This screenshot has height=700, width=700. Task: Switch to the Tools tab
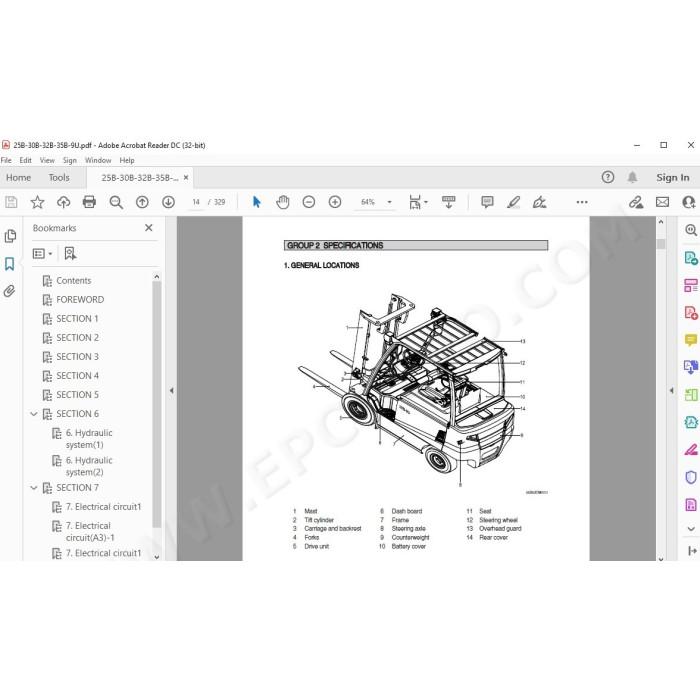click(59, 178)
